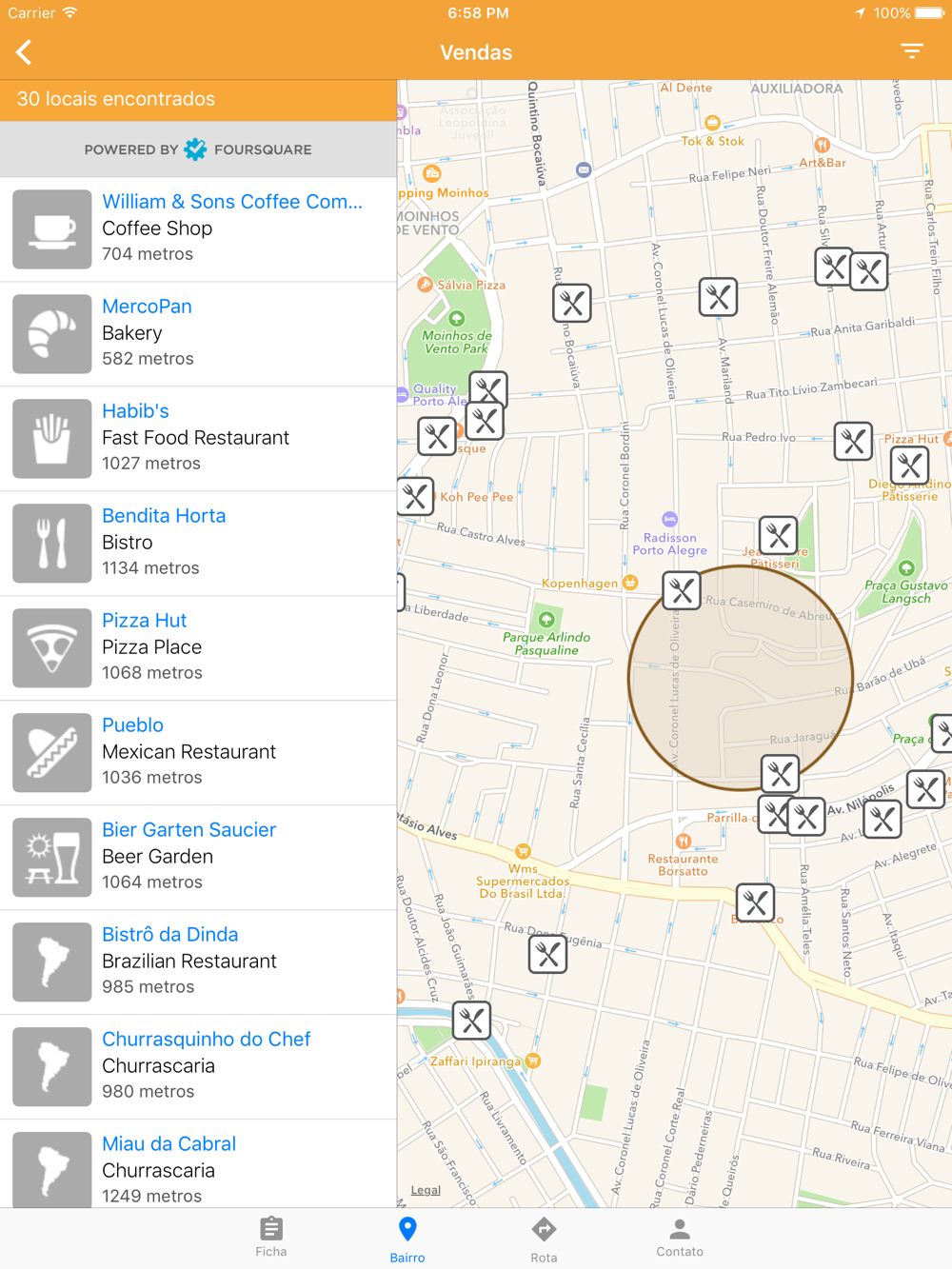Go back using the back arrow
The image size is (952, 1269).
click(25, 52)
